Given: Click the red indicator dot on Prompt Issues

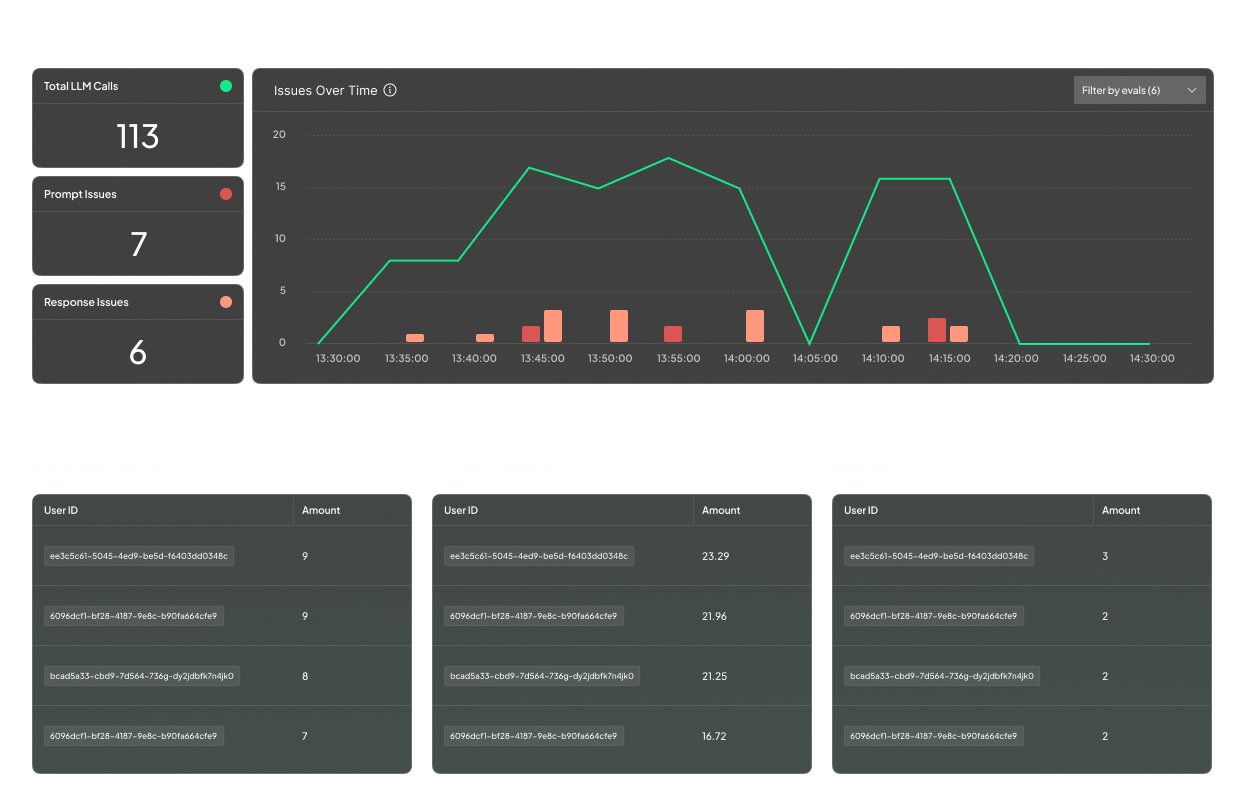Looking at the screenshot, I should coord(226,194).
